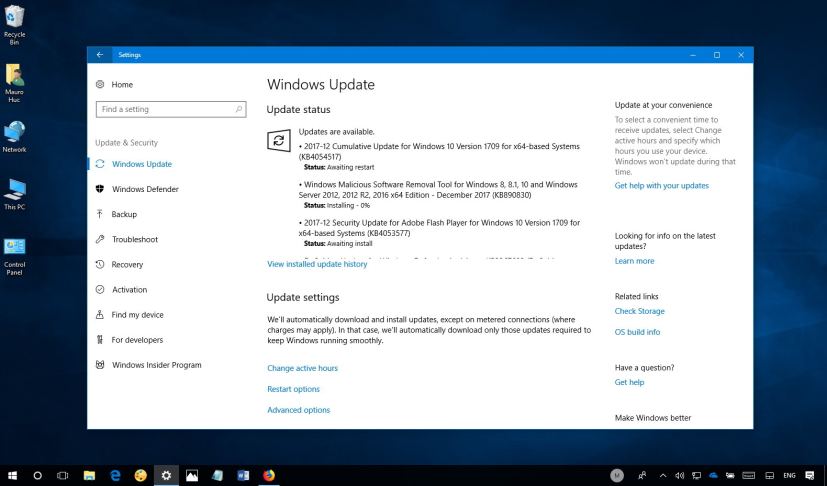Open Mauro Huc user folder desktop icon

click(14, 83)
